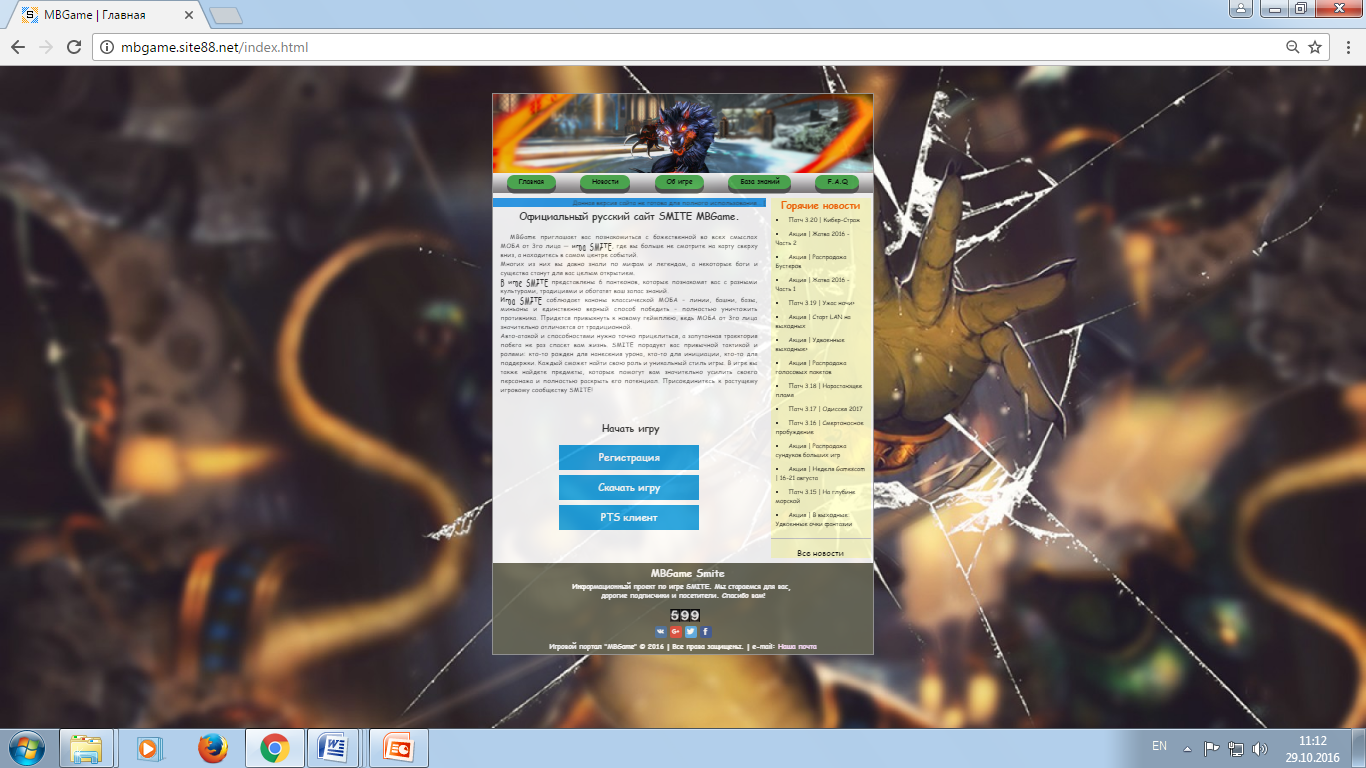Click the Action Center flag tray icon
The height and width of the screenshot is (768, 1366).
(x=1211, y=748)
